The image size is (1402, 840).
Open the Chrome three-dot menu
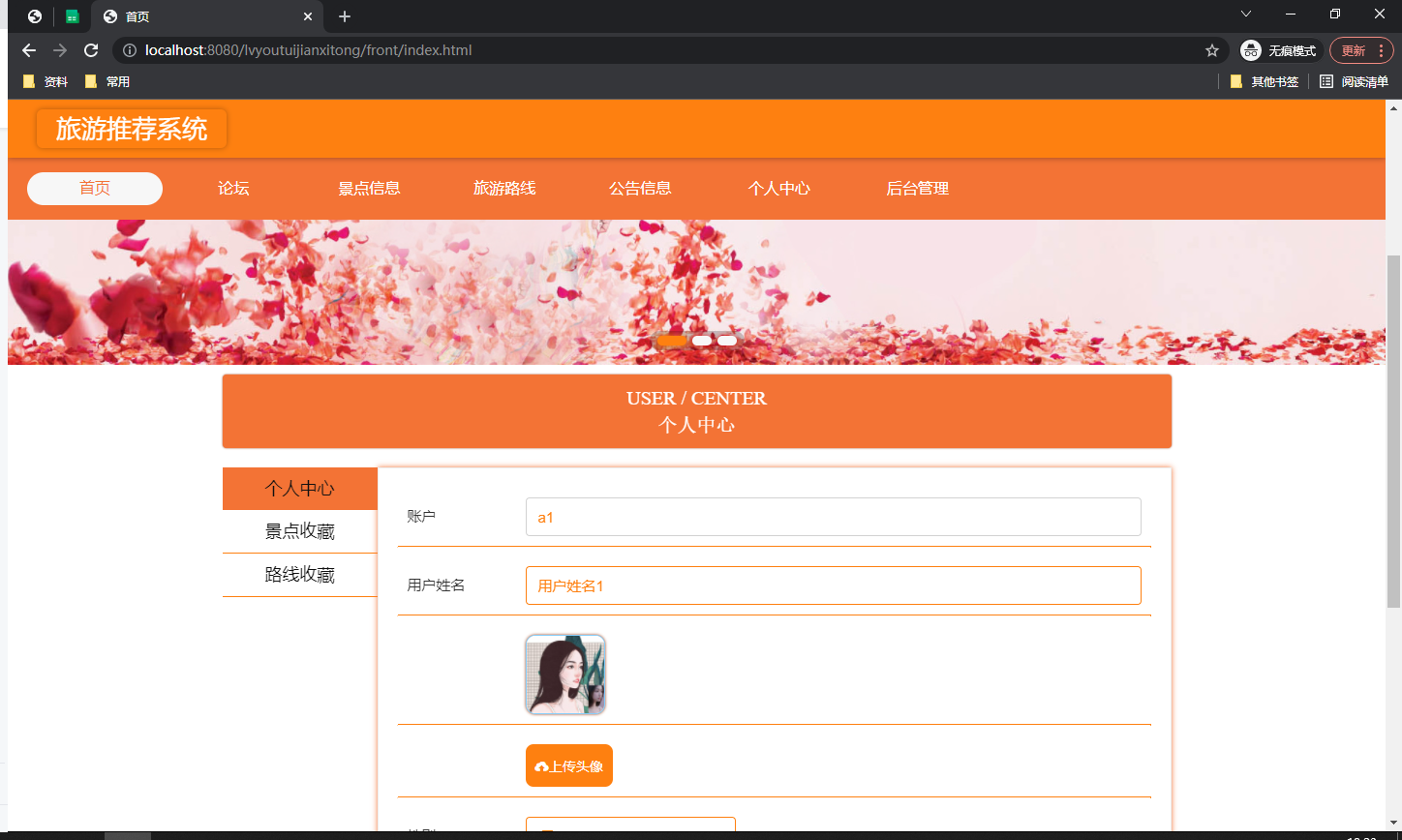[x=1381, y=50]
